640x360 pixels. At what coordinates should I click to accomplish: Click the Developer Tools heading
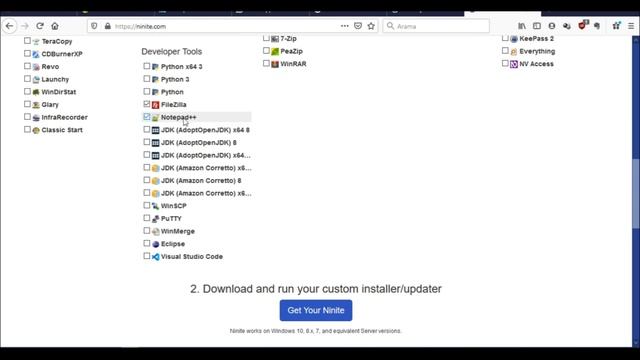171,51
